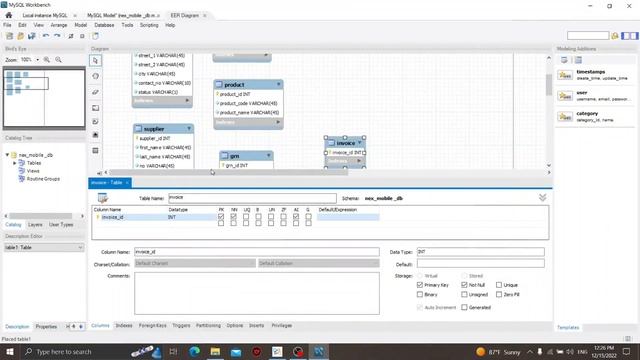
Task: Select the hand pan tool
Action: coord(95,76)
